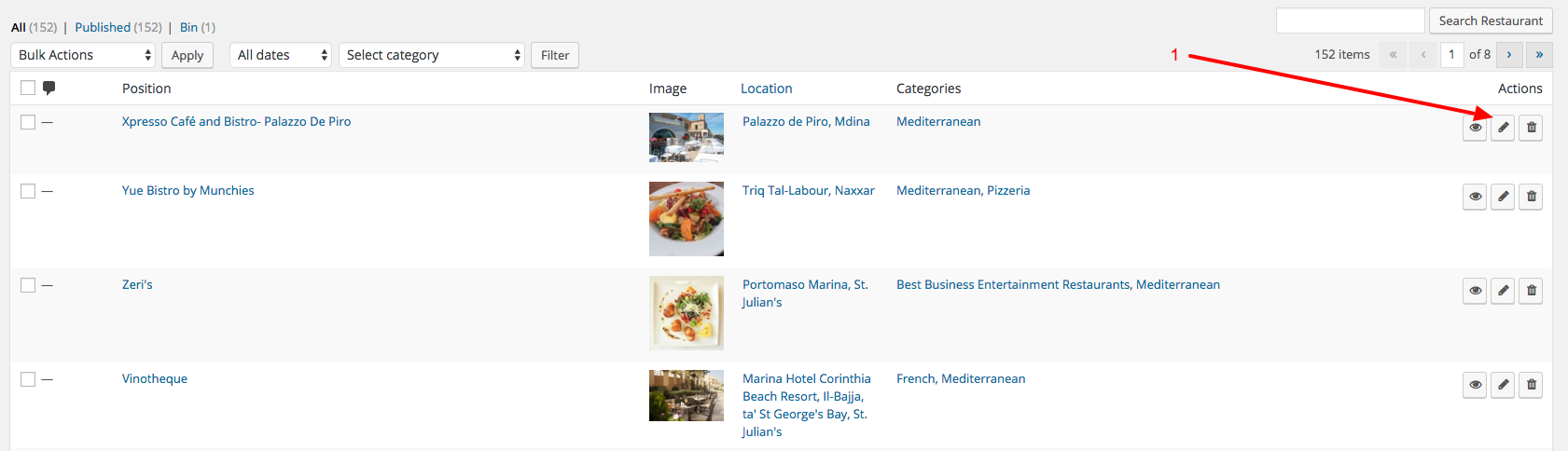1568x451 pixels.
Task: Go to next page using the single arrow
Action: (1509, 55)
